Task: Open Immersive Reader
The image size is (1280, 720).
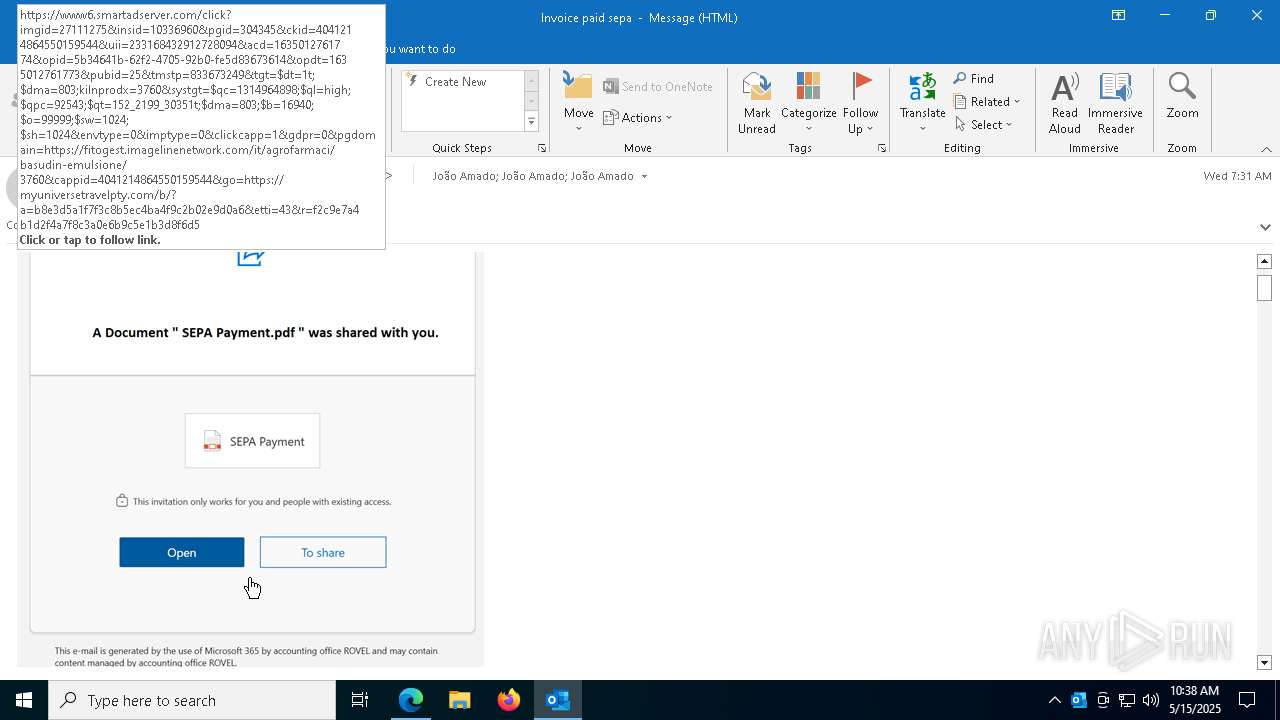Action: click(x=1115, y=104)
